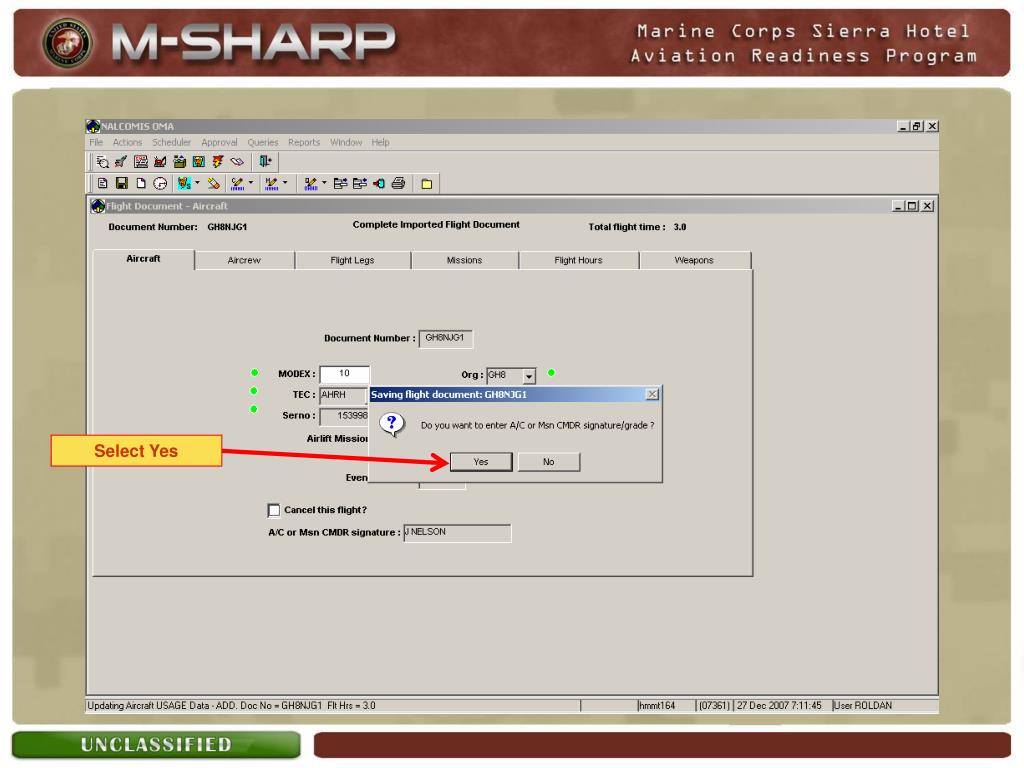Close the 'Saving flight document' dialog
Screen dimensions: 1024x768
click(x=652, y=394)
